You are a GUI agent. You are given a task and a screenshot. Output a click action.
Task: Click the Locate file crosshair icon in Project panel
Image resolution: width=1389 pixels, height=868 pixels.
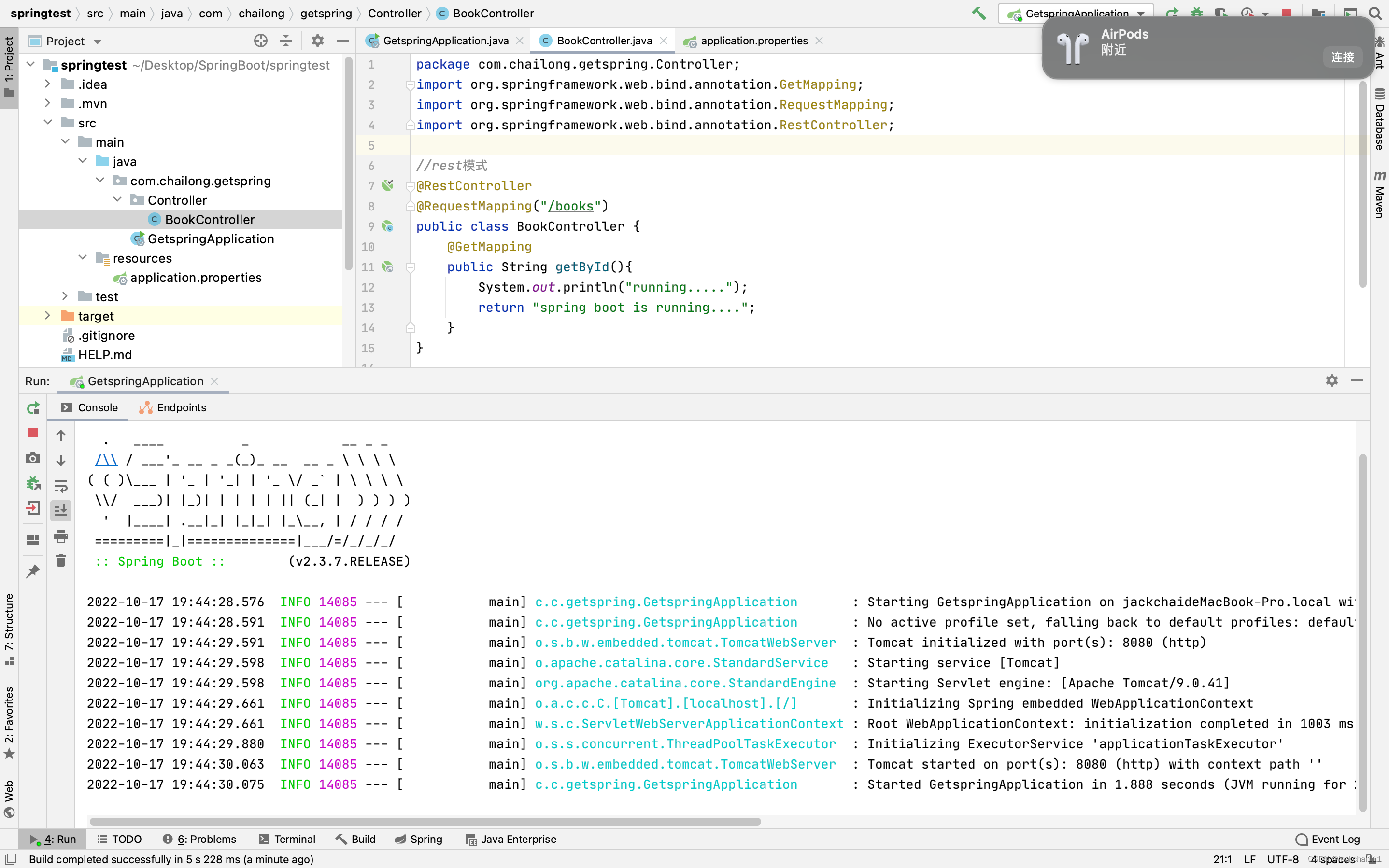click(261, 41)
